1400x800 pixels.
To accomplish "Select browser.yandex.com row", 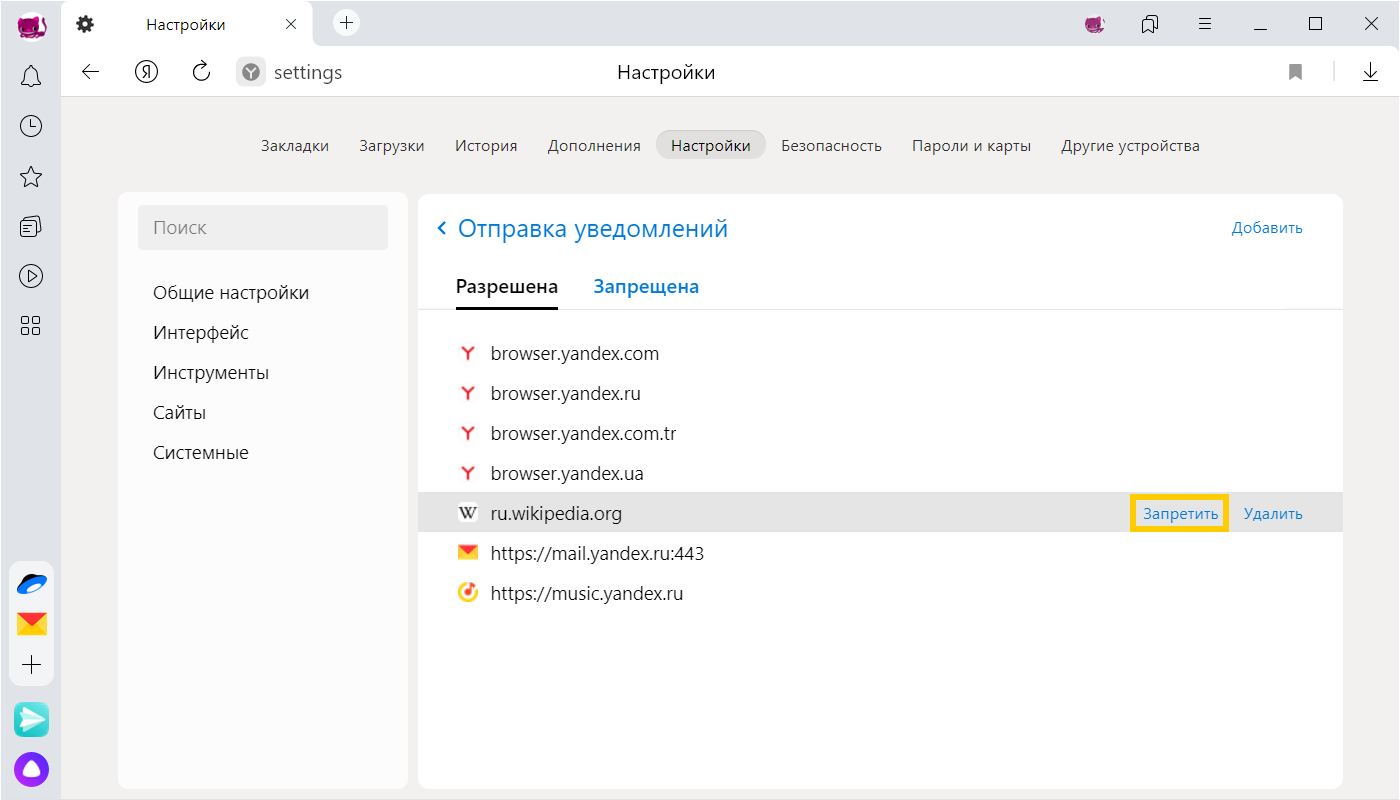I will point(880,353).
